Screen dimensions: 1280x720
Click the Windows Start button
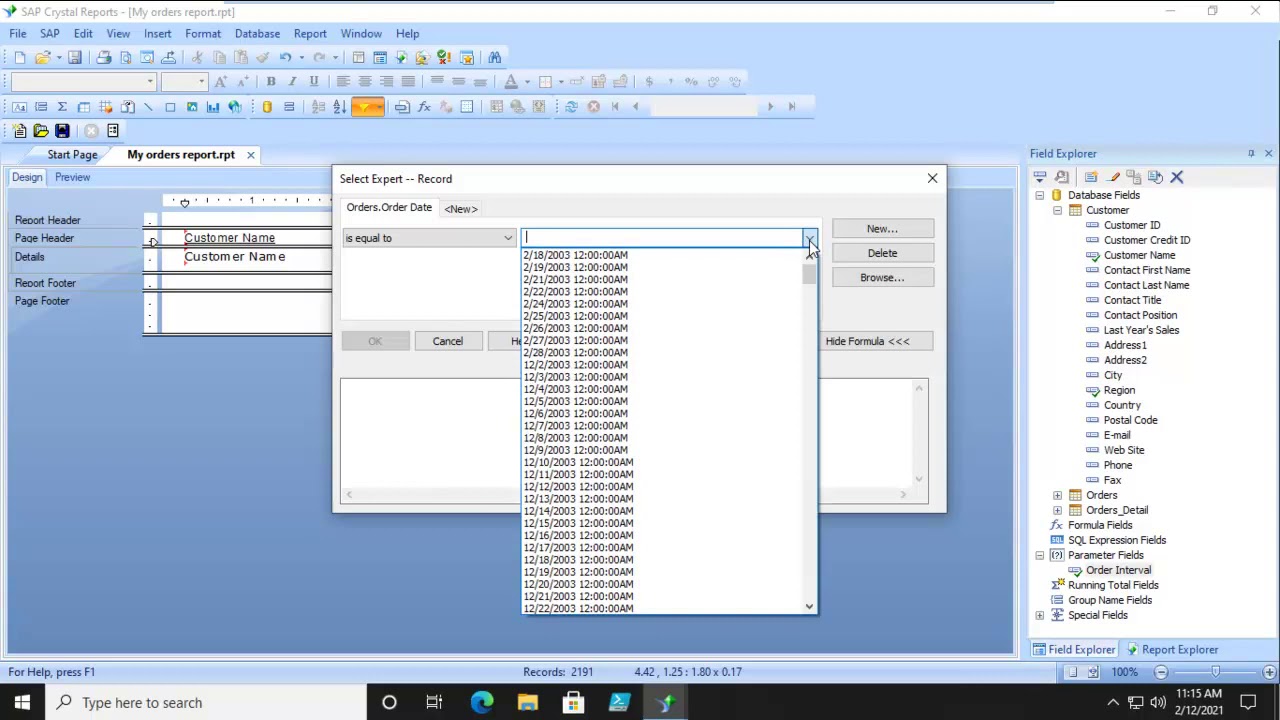(22, 702)
